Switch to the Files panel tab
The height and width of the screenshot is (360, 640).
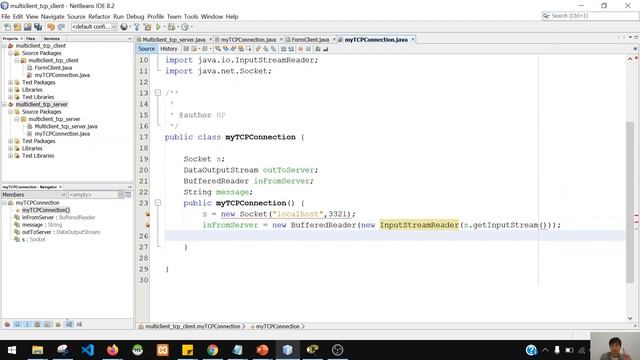click(x=31, y=38)
